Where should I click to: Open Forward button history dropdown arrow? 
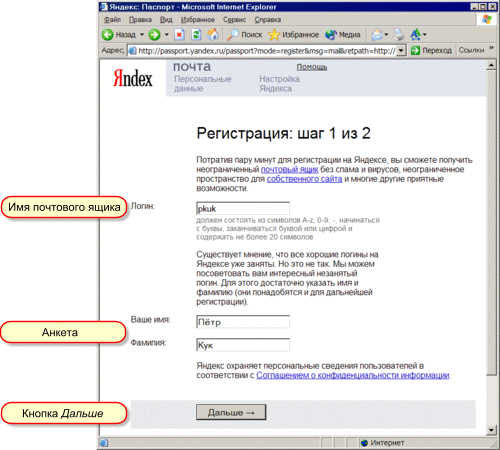click(x=167, y=34)
